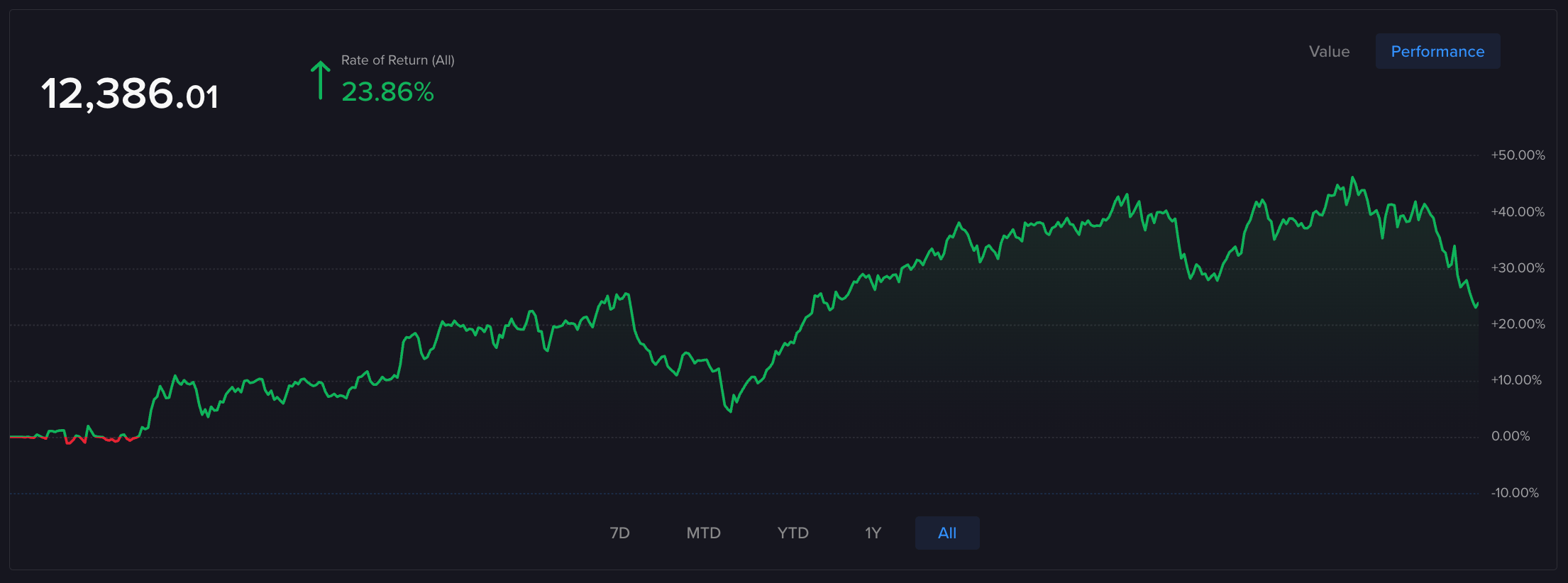Click the +50.00% axis label
This screenshot has width=1568, height=583.
pos(1518,155)
